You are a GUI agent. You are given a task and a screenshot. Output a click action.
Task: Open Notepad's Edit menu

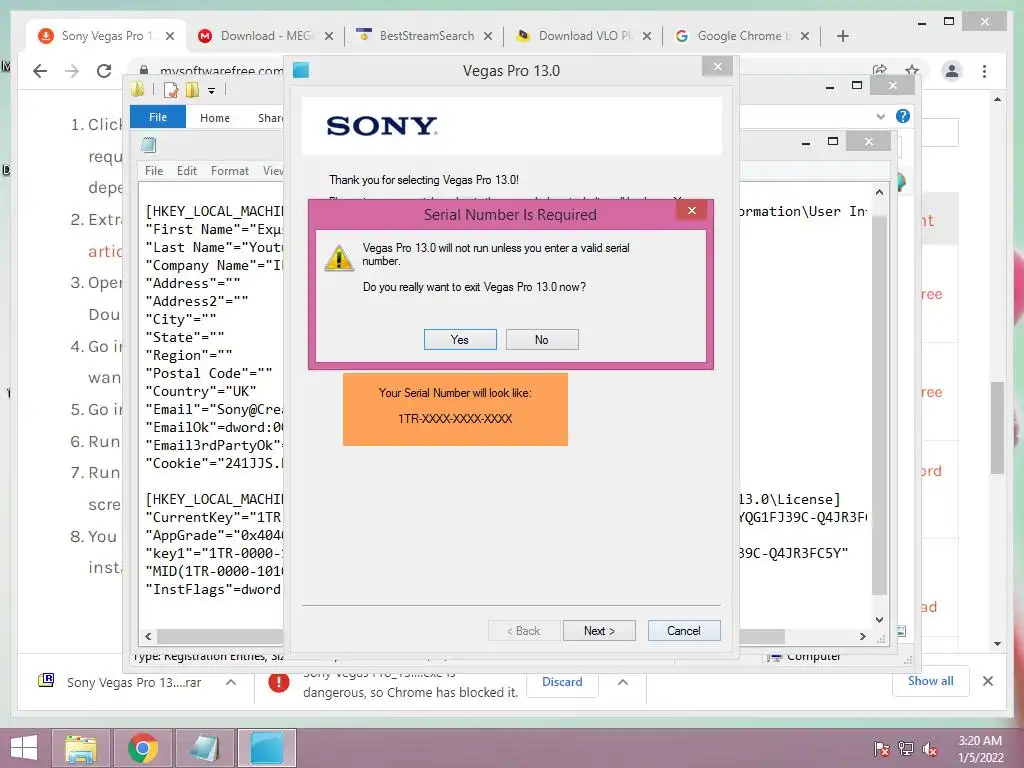(187, 170)
